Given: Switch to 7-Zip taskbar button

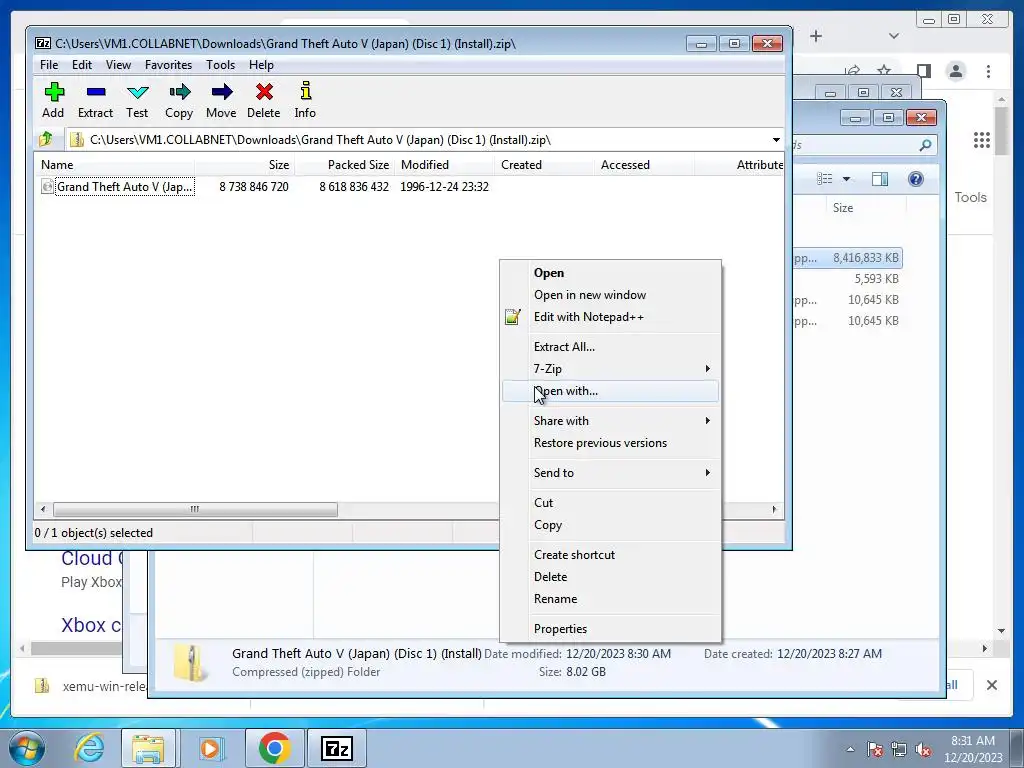Looking at the screenshot, I should tap(337, 748).
